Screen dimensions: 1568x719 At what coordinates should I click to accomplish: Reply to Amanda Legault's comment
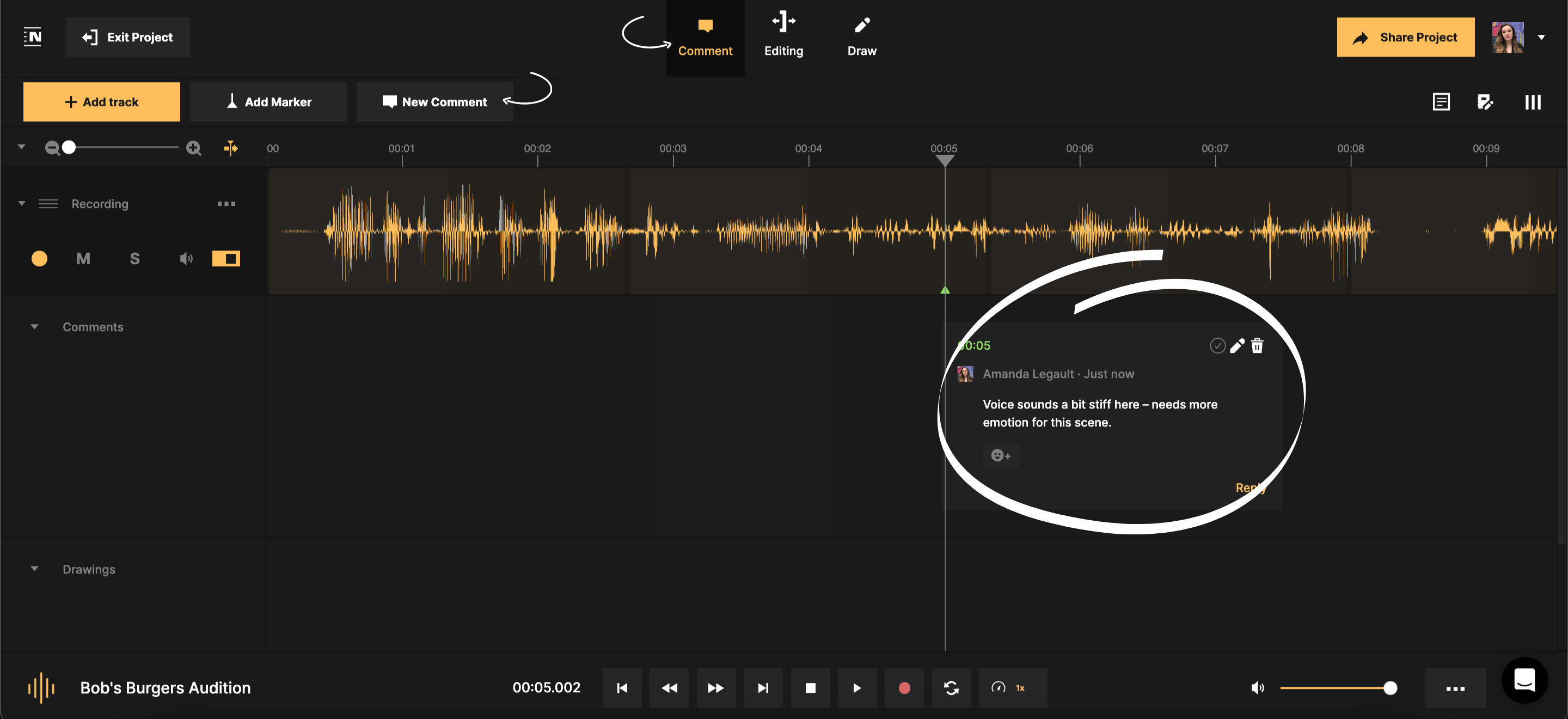coord(1250,487)
